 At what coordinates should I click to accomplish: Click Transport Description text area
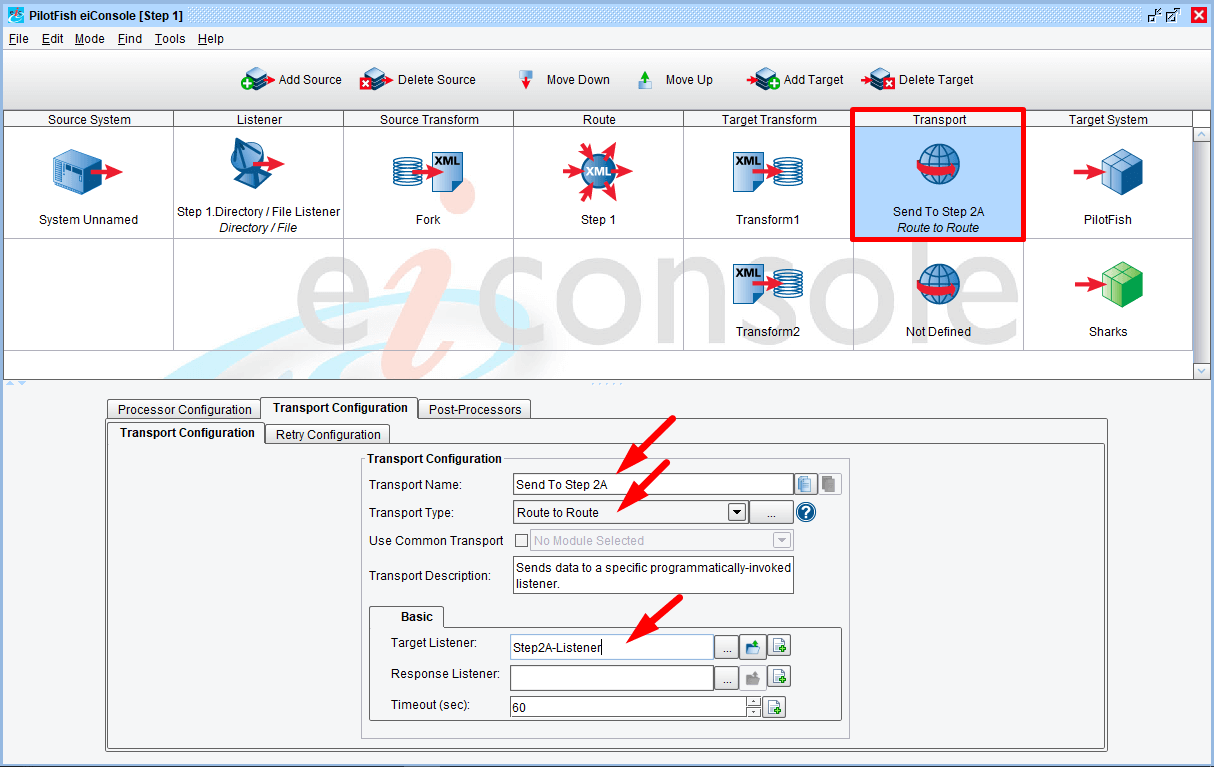click(653, 575)
